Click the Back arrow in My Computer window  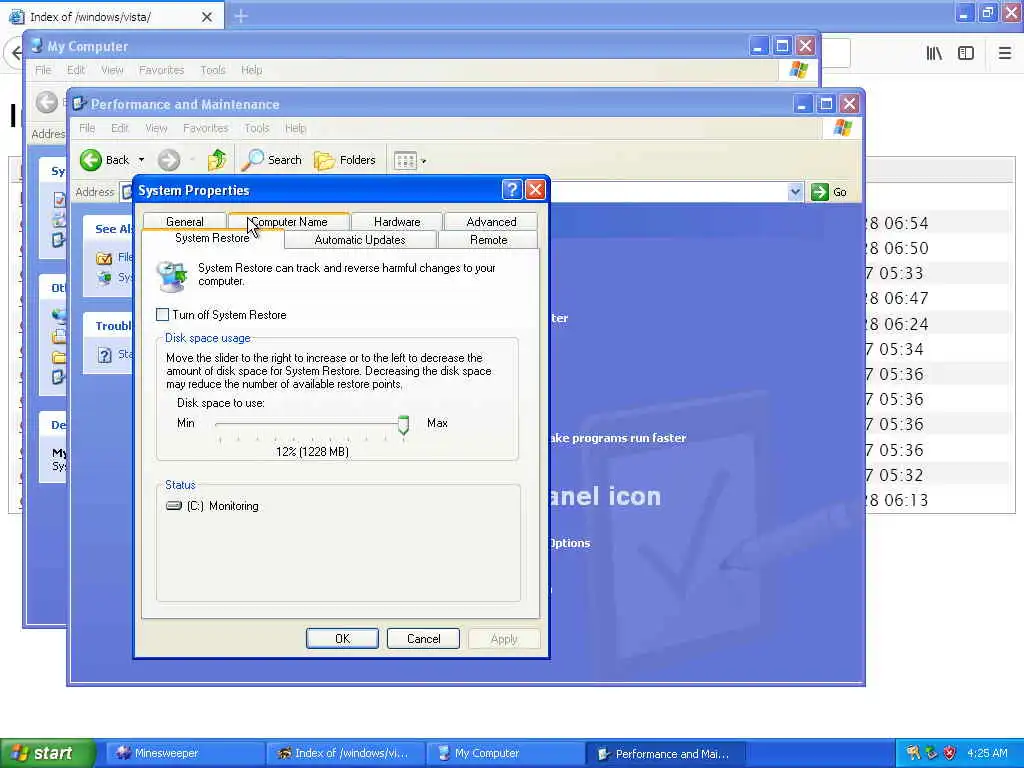pyautogui.click(x=46, y=102)
